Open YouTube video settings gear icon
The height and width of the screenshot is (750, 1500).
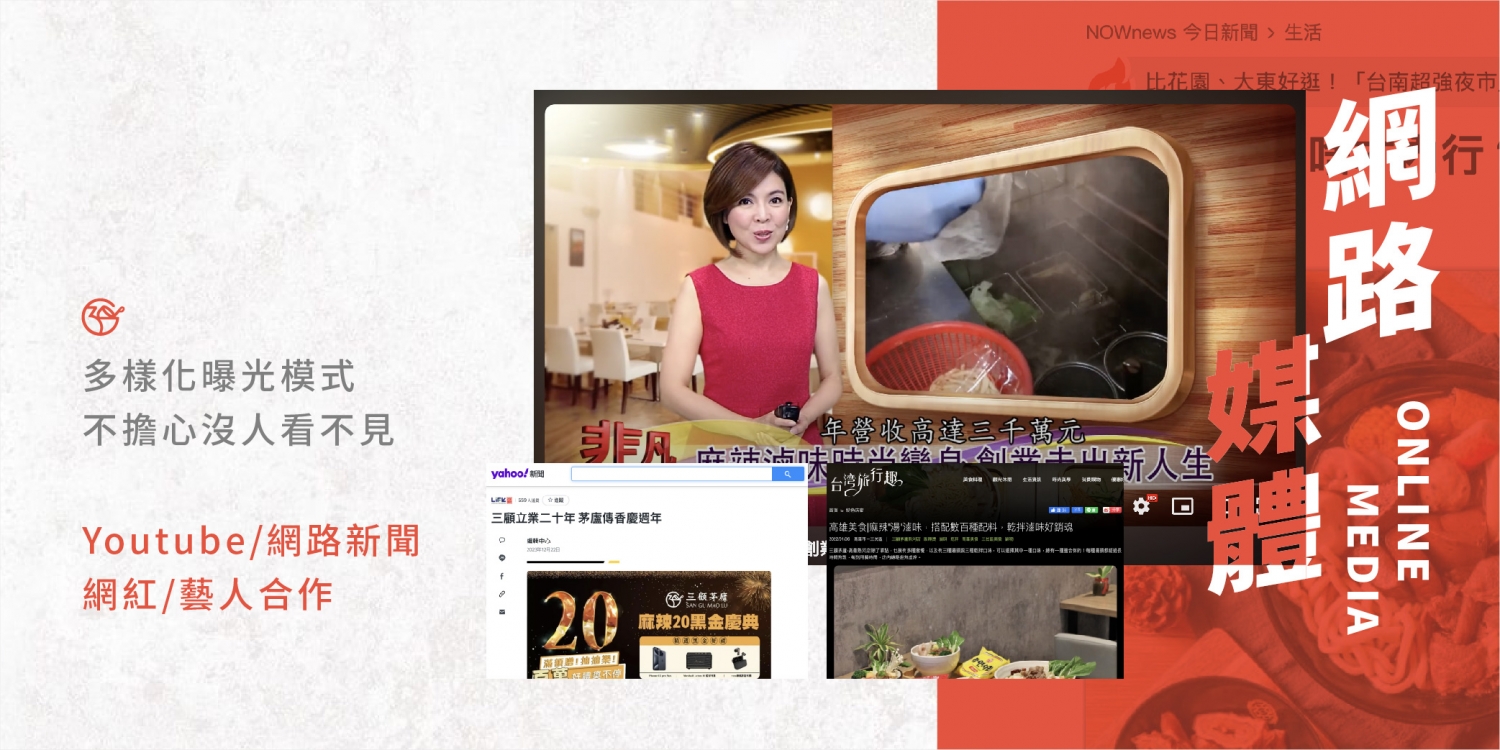pyautogui.click(x=1140, y=506)
